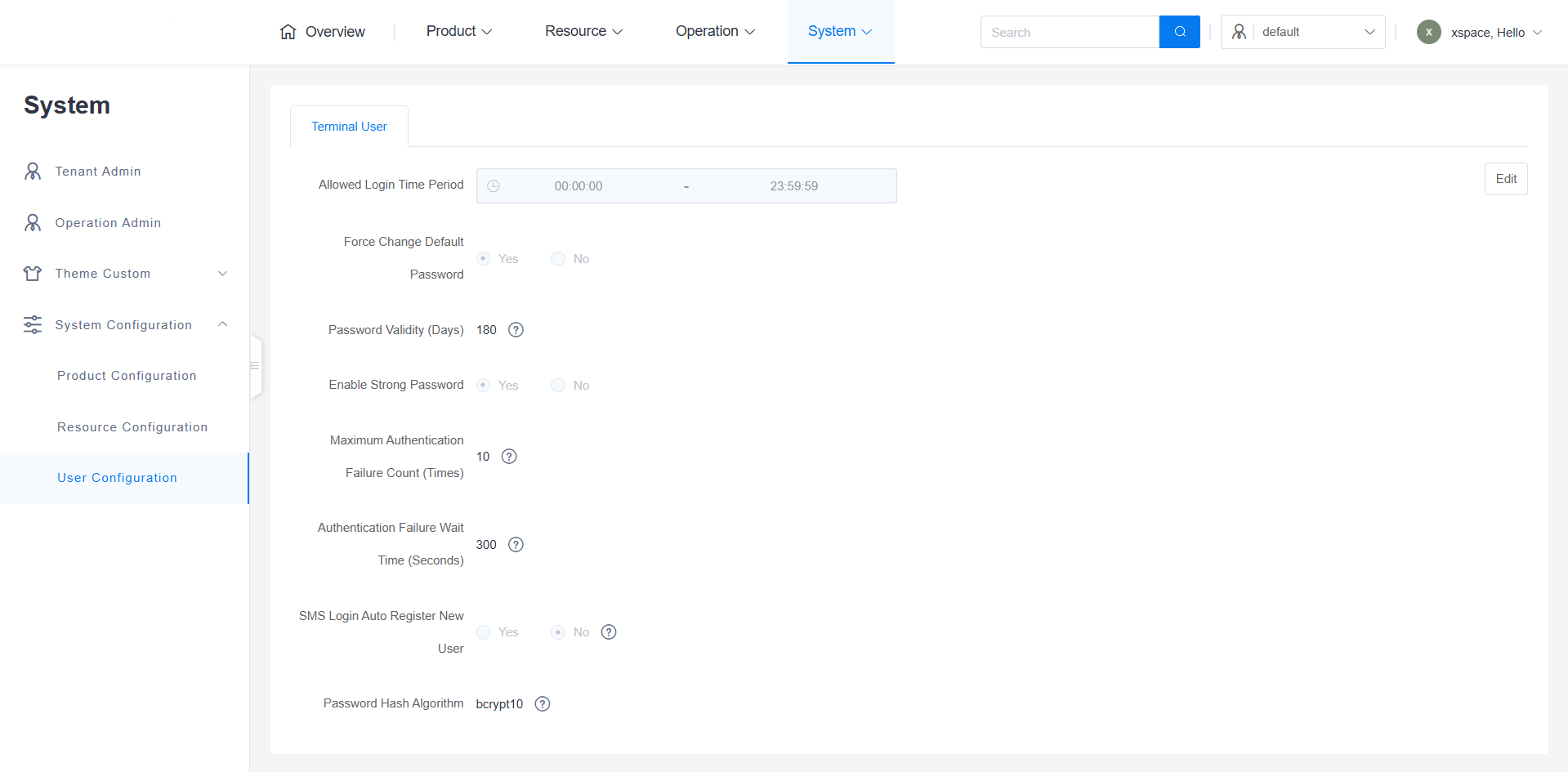Image resolution: width=1568 pixels, height=772 pixels.
Task: Click the Password Validity help icon
Action: point(516,330)
